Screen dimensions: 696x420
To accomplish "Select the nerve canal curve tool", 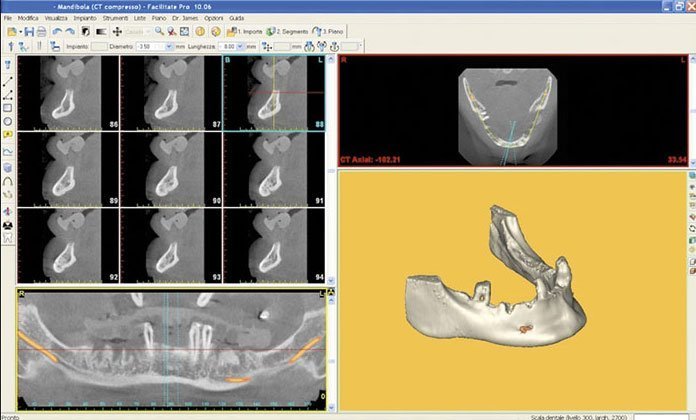I will (x=8, y=151).
